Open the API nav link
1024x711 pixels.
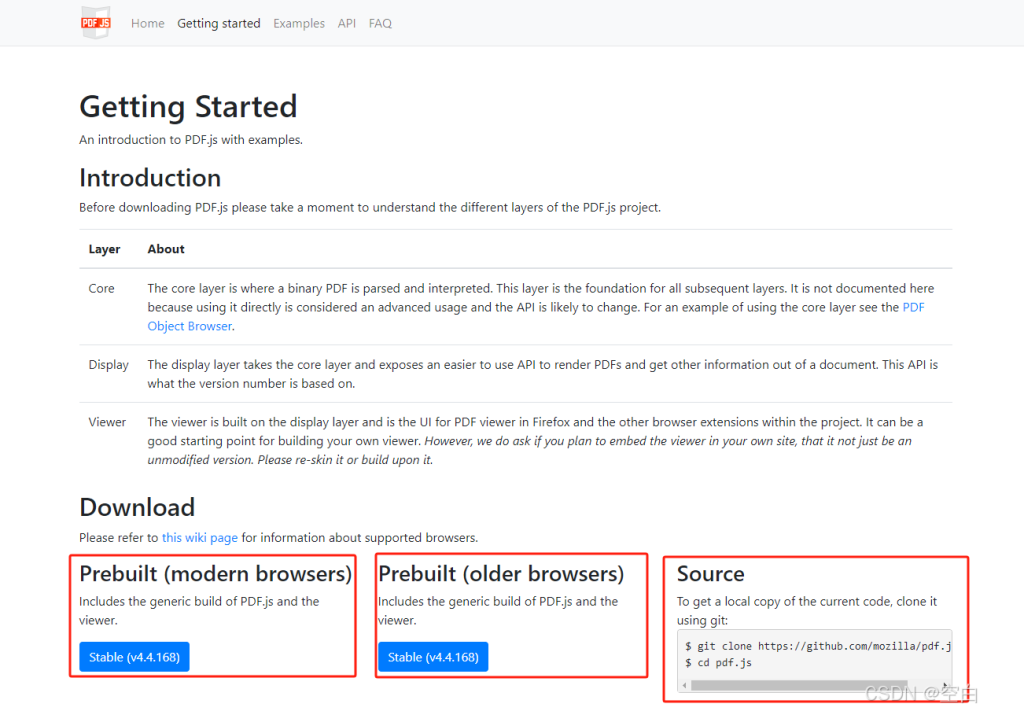pyautogui.click(x=346, y=23)
